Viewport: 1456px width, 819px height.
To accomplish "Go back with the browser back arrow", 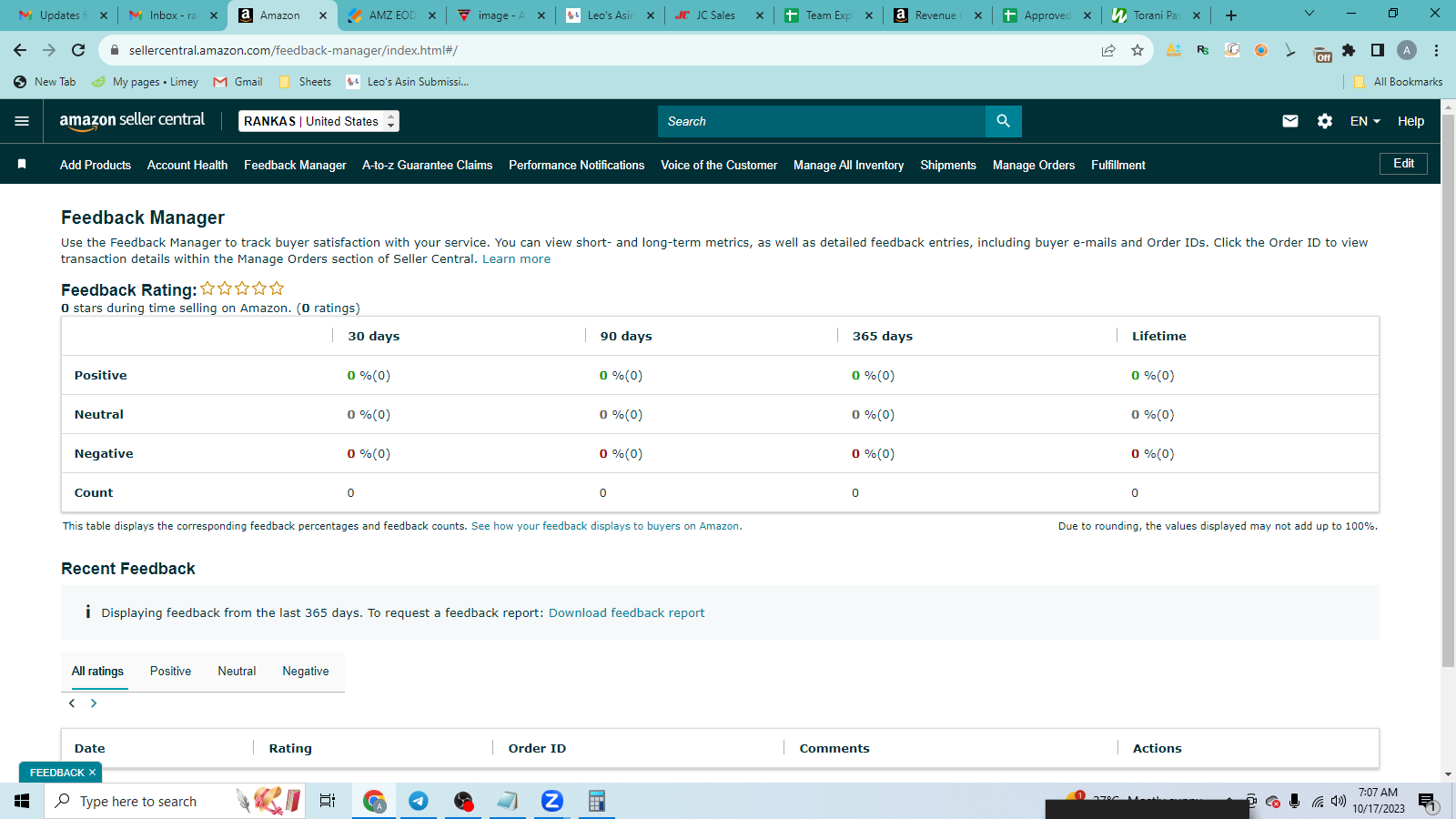I will [20, 50].
